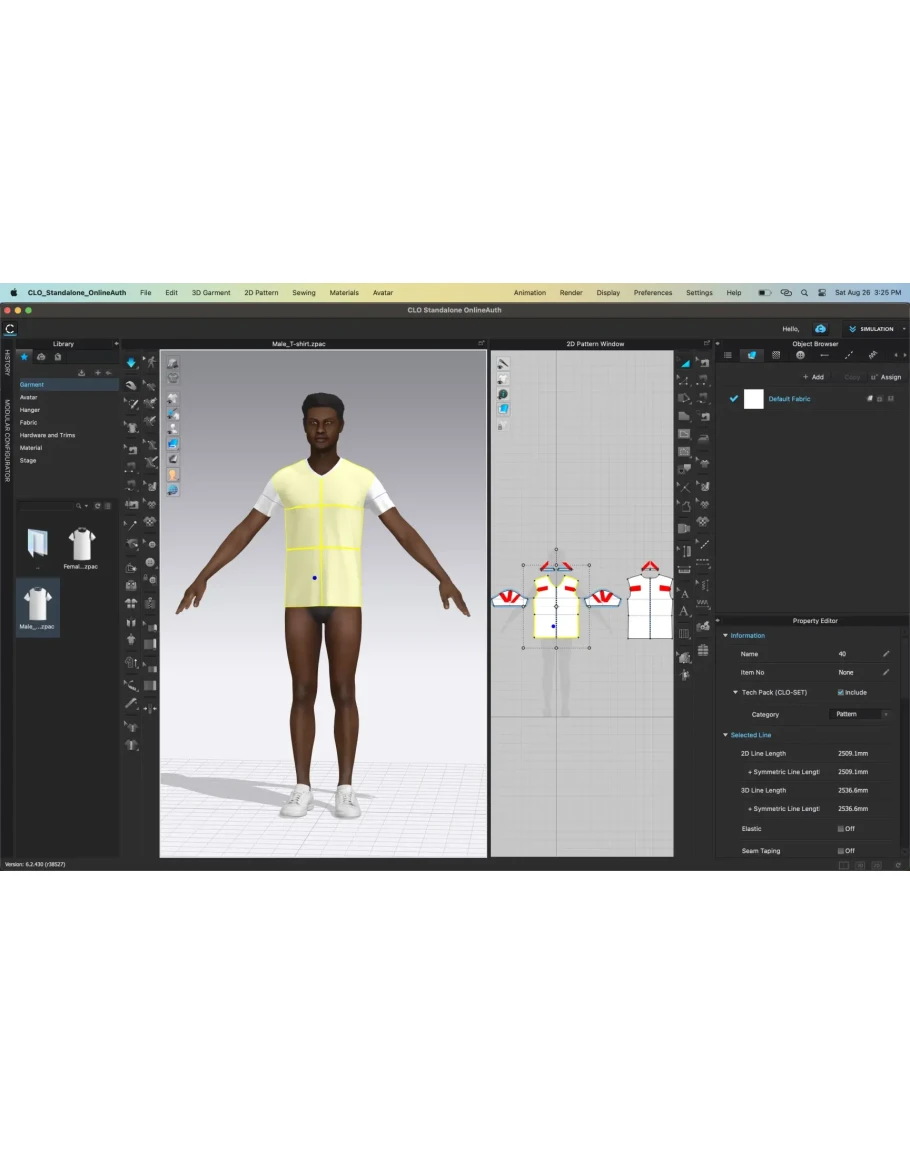Open the Category Pattern dropdown
Viewport: 910px width, 1155px height.
859,714
